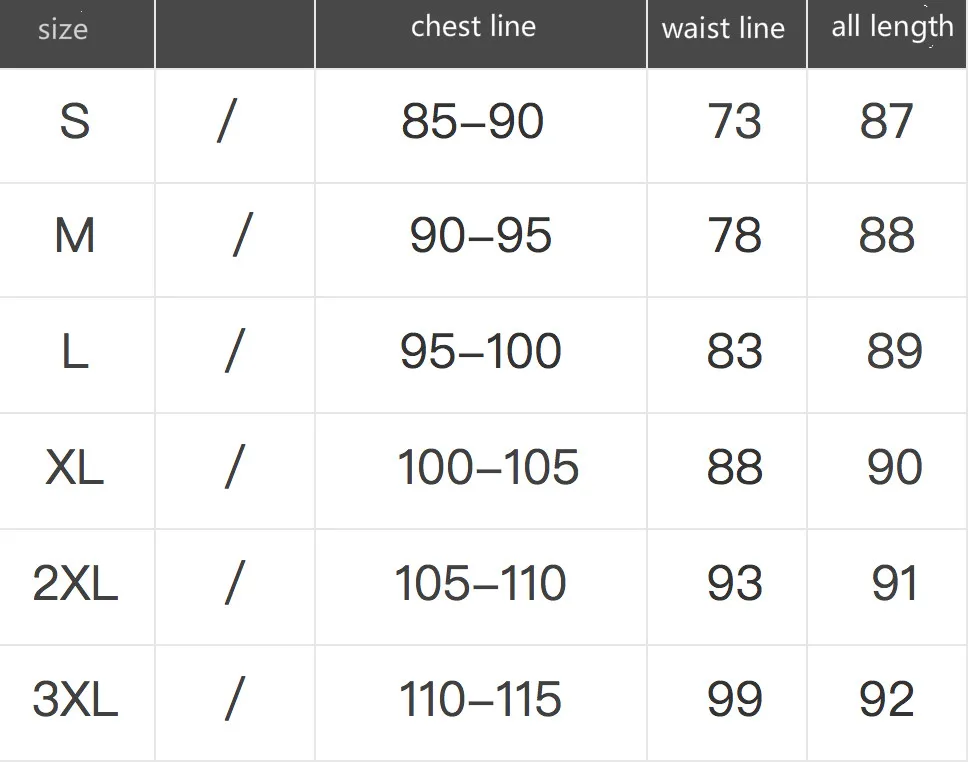Click the "chest line" column header
This screenshot has width=968, height=762.
473,27
